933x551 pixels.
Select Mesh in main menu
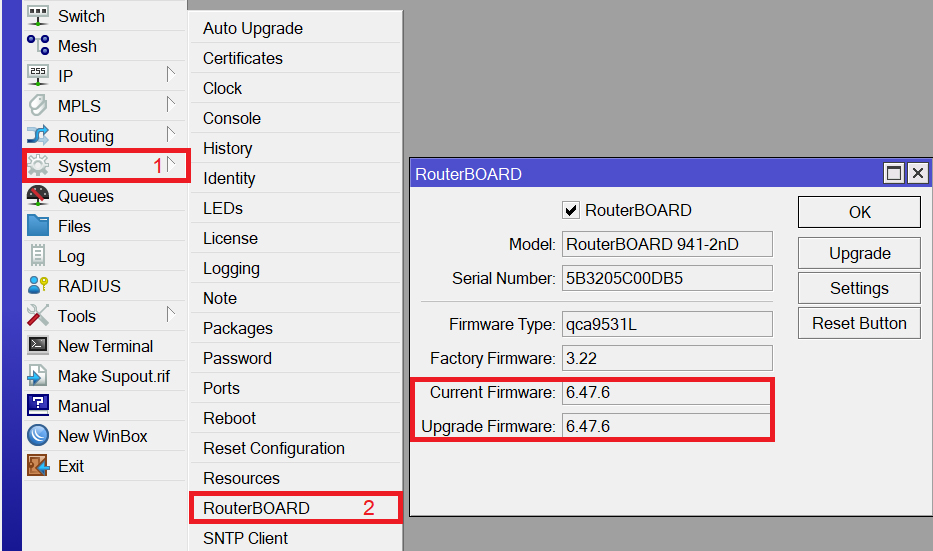click(x=104, y=46)
